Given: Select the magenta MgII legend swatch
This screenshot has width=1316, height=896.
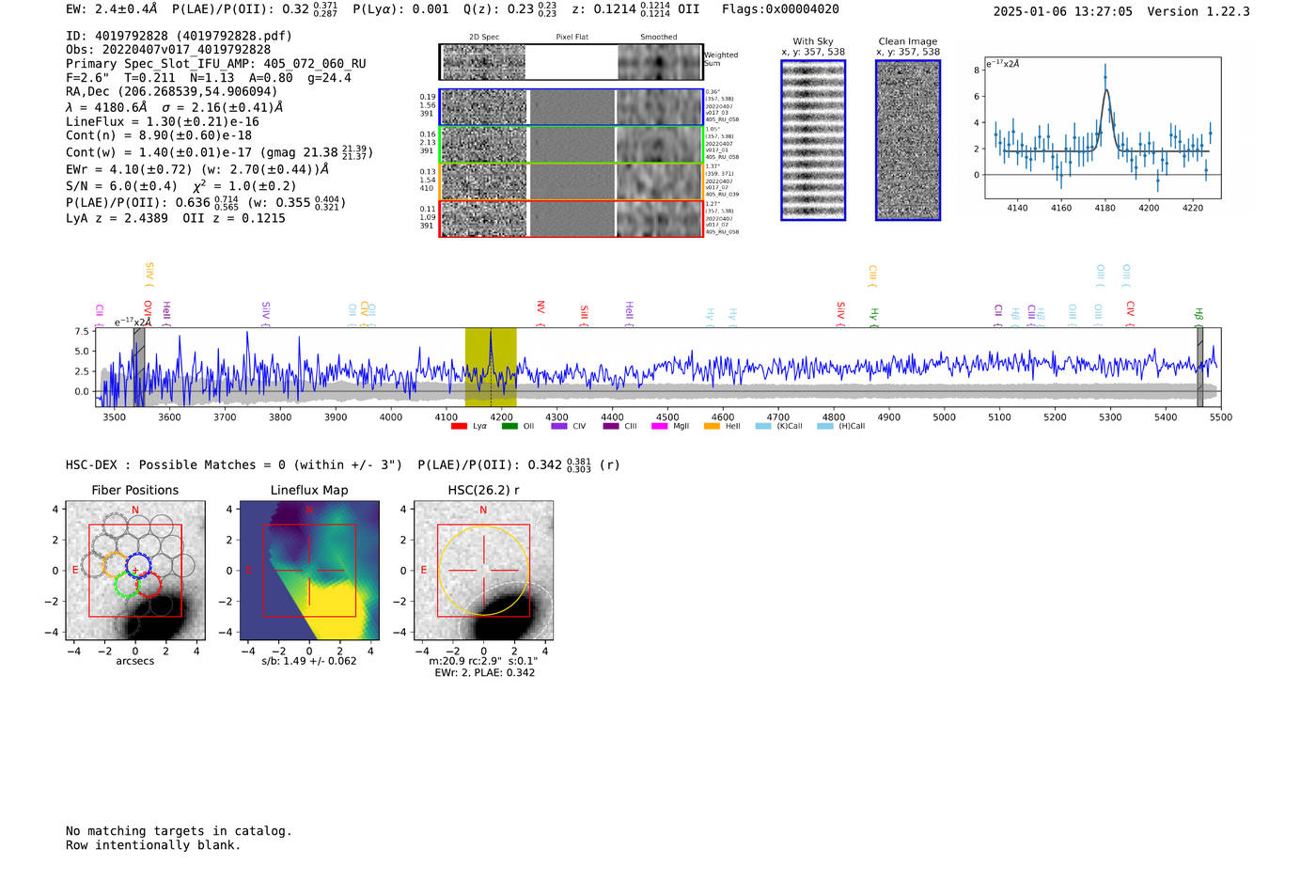Looking at the screenshot, I should click(659, 427).
